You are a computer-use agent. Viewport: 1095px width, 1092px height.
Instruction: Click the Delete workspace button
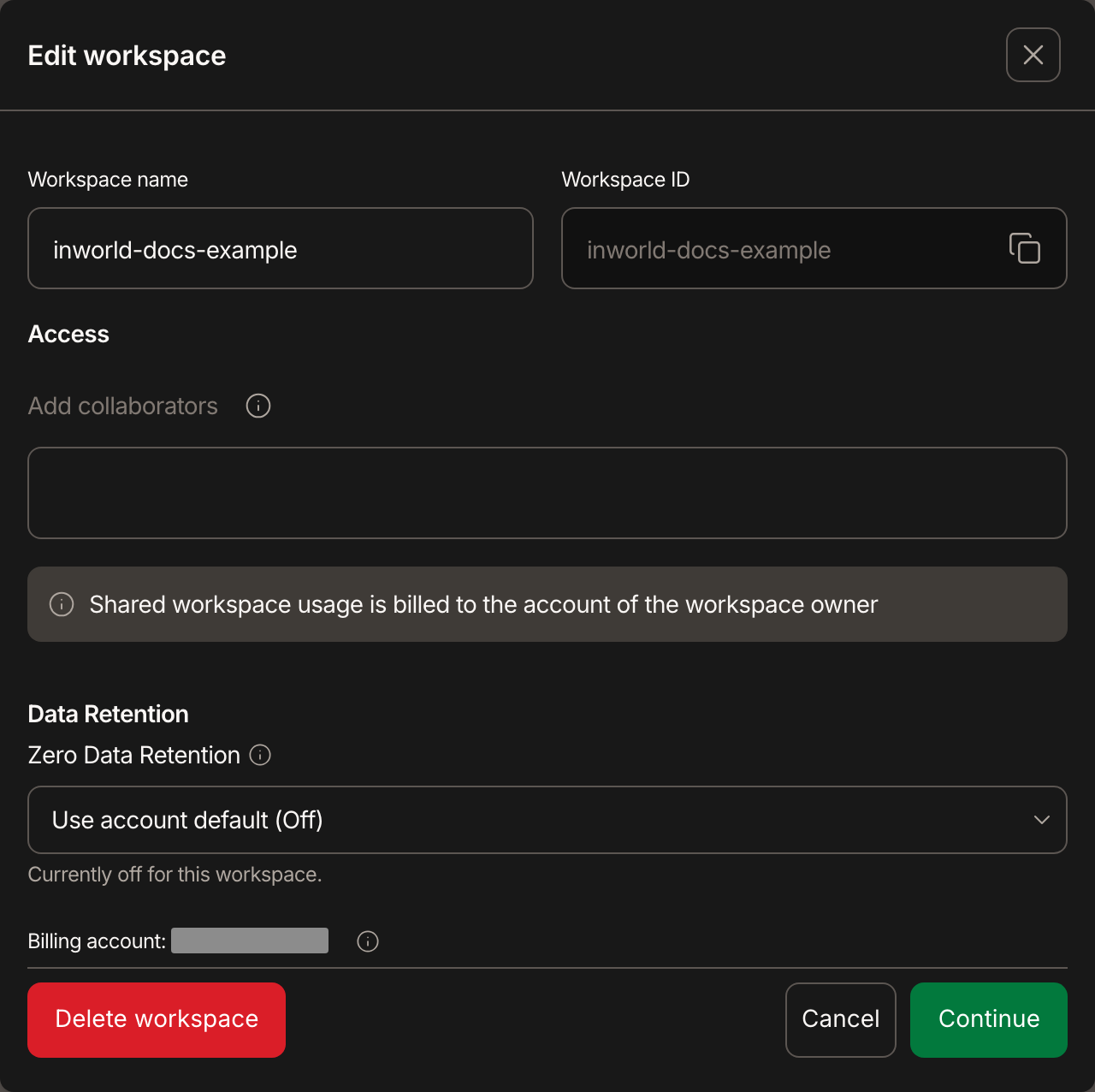coord(157,1020)
